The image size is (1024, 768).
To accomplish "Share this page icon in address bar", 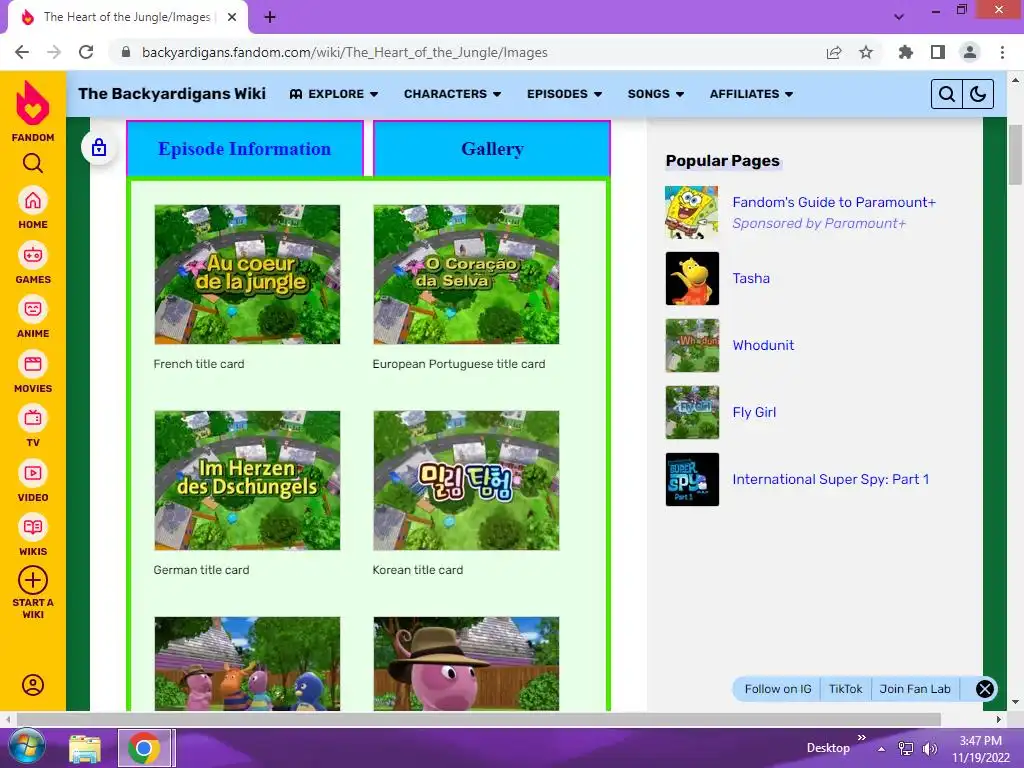I will pos(833,52).
